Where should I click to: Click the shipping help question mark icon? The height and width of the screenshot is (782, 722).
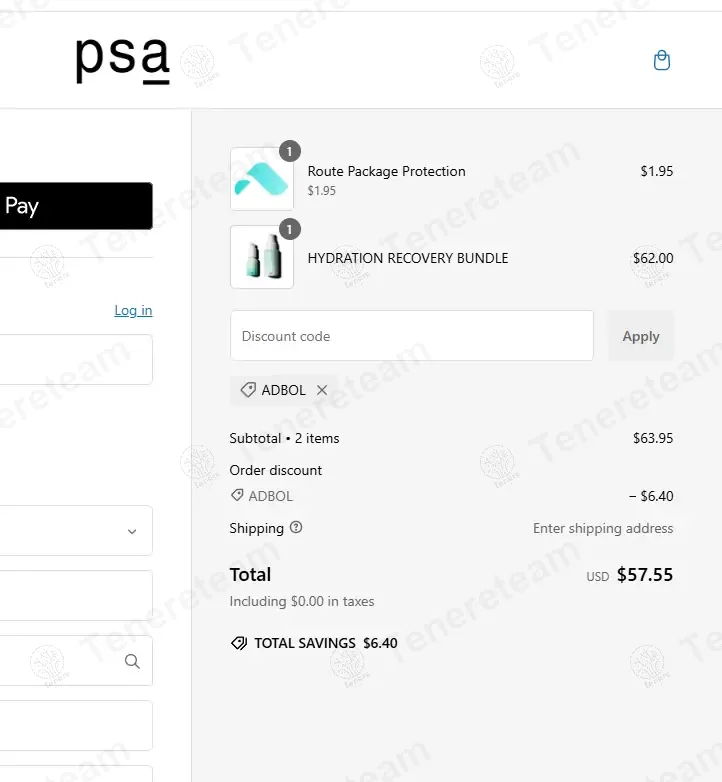pyautogui.click(x=296, y=528)
